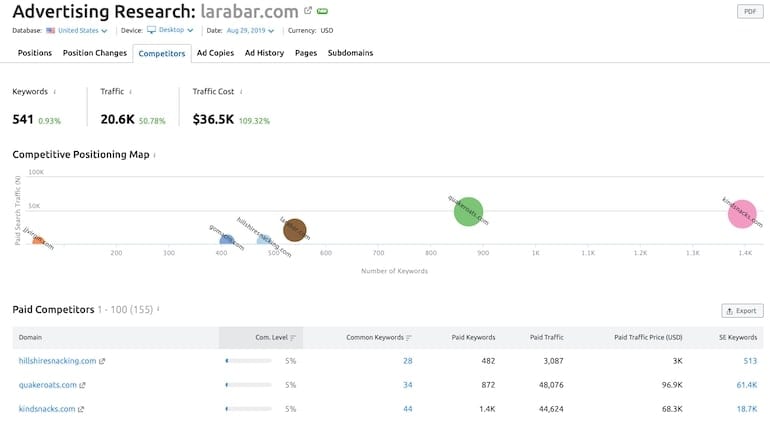Open quakeroats.com external link icon

[x=82, y=385]
